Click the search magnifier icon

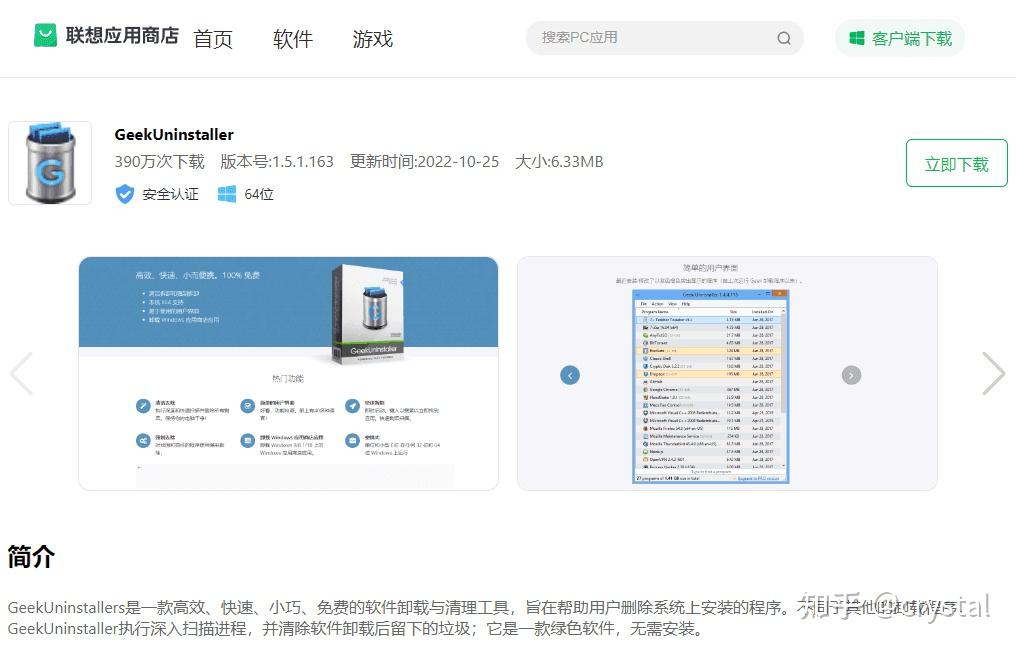point(784,38)
